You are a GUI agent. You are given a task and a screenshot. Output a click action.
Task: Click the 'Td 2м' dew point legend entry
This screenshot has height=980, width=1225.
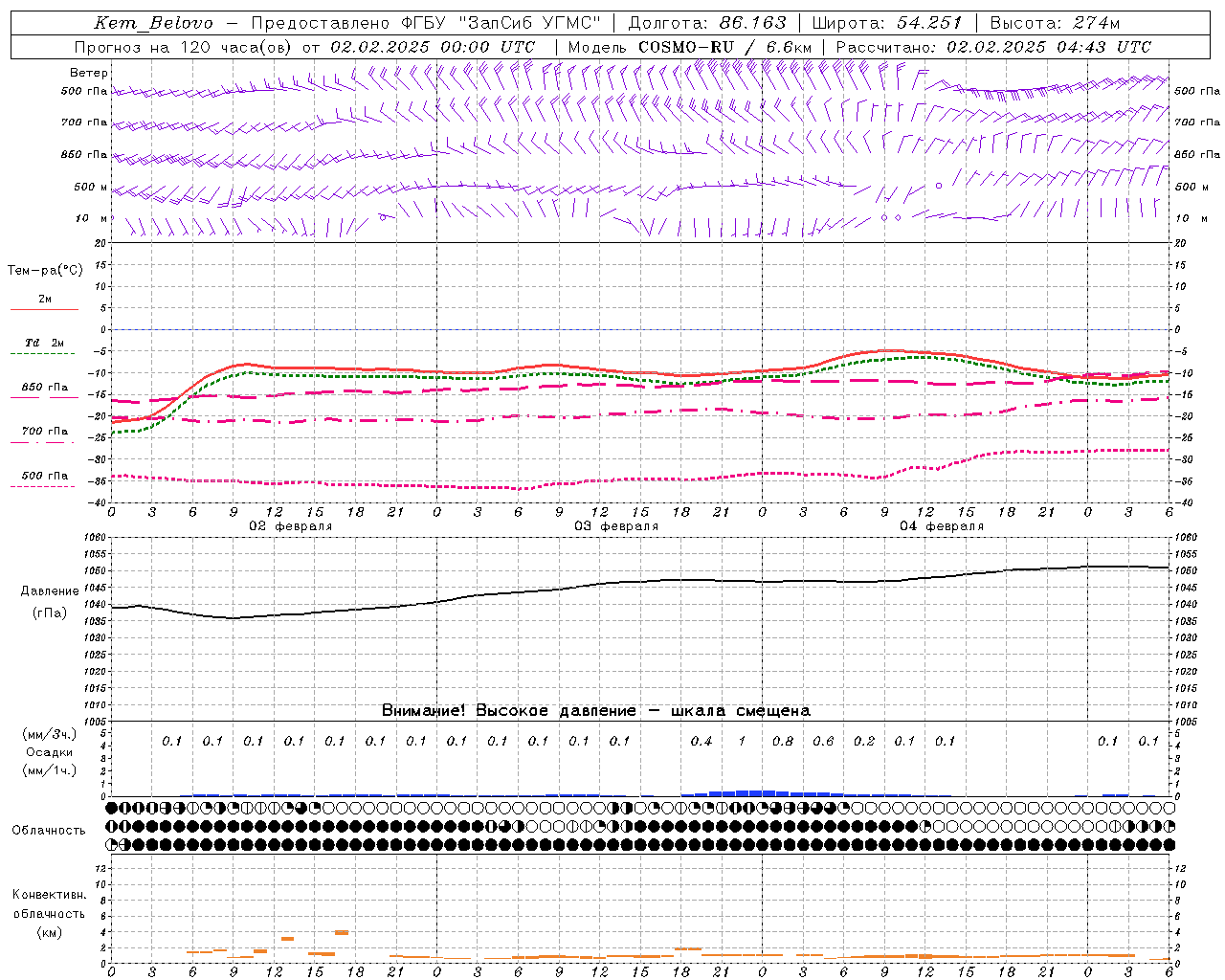[45, 343]
